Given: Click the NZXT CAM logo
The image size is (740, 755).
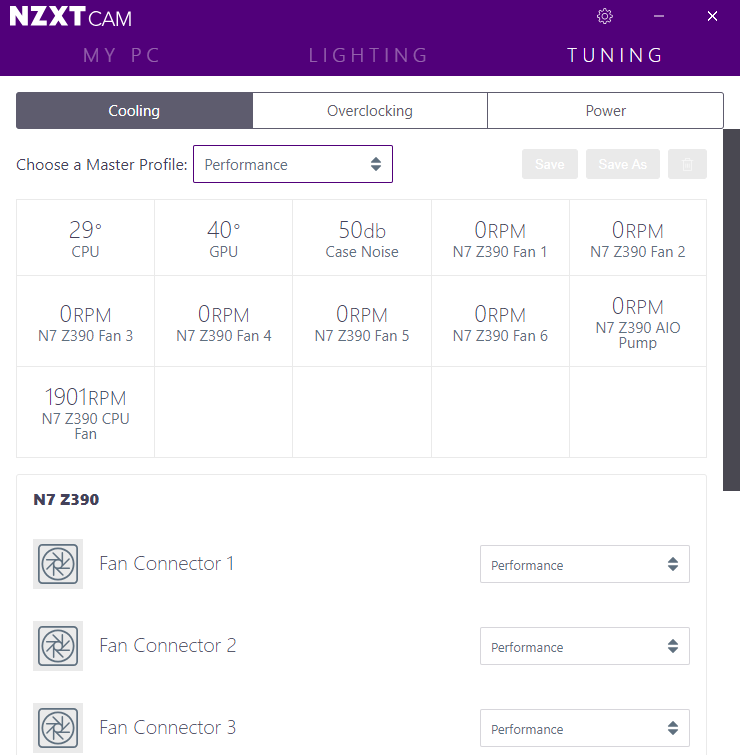Looking at the screenshot, I should pyautogui.click(x=70, y=17).
